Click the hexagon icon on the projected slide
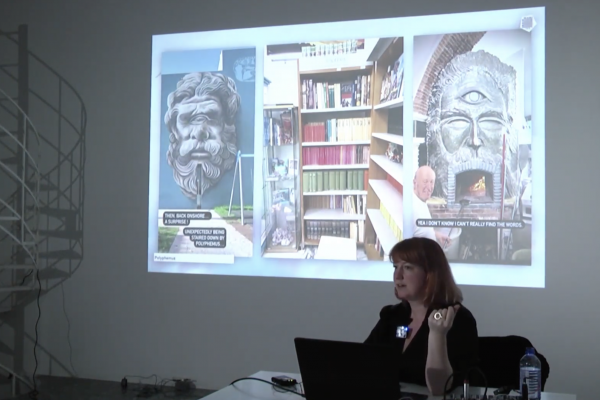 click(x=527, y=24)
